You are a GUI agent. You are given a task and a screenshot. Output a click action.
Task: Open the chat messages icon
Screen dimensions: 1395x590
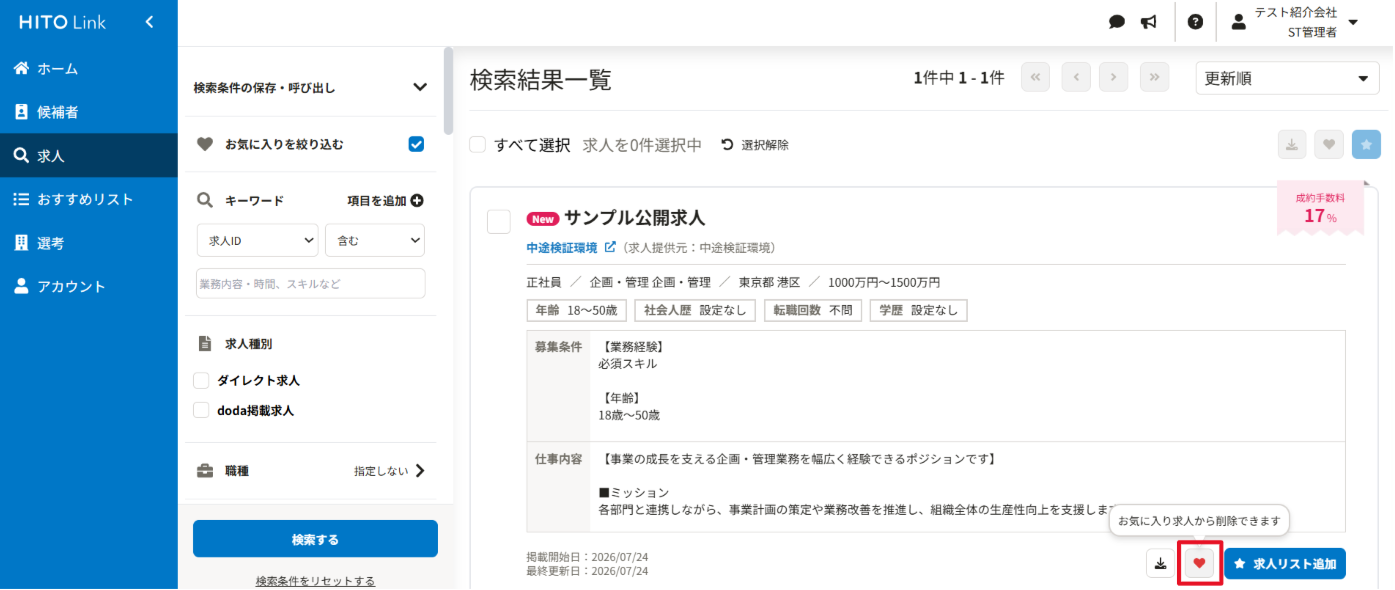(1117, 22)
